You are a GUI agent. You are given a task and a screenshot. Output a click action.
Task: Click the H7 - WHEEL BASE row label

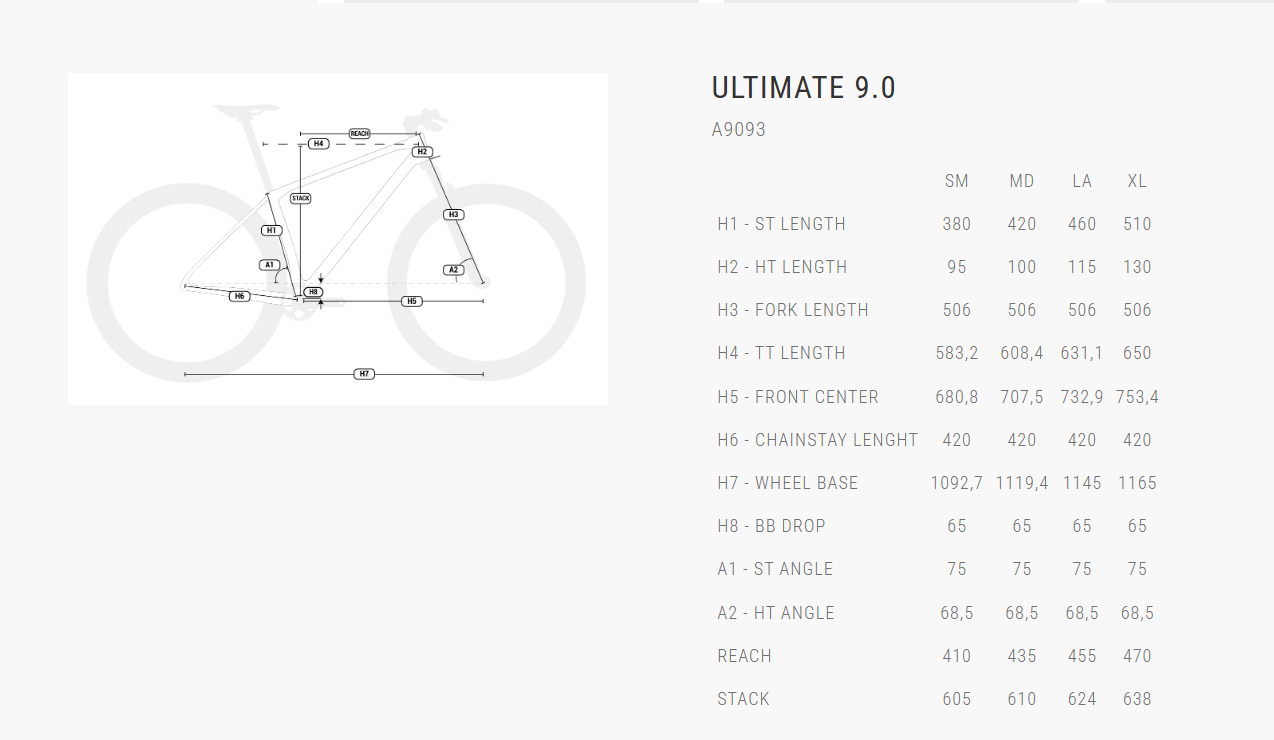[787, 483]
